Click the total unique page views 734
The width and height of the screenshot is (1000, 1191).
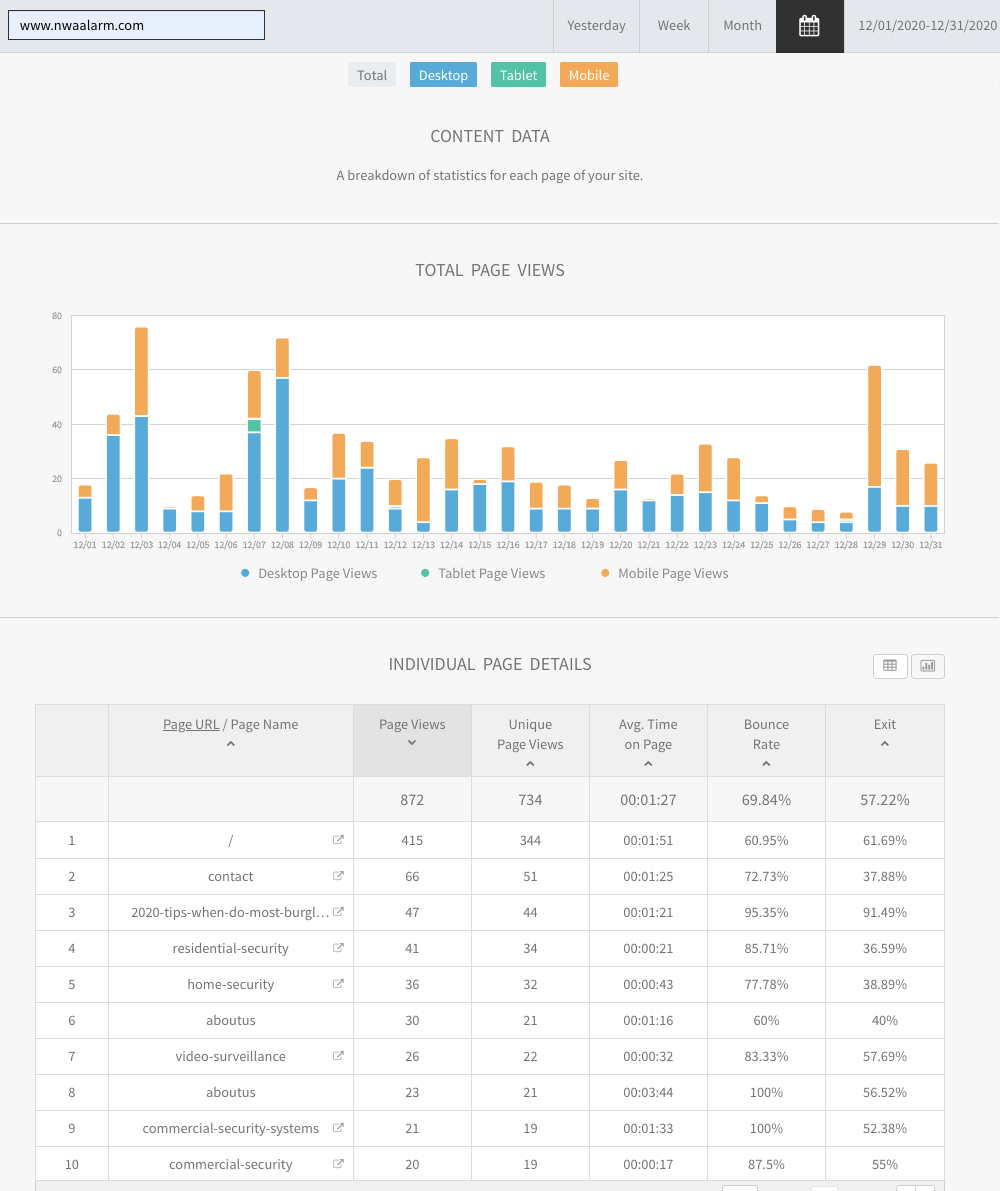coord(530,800)
